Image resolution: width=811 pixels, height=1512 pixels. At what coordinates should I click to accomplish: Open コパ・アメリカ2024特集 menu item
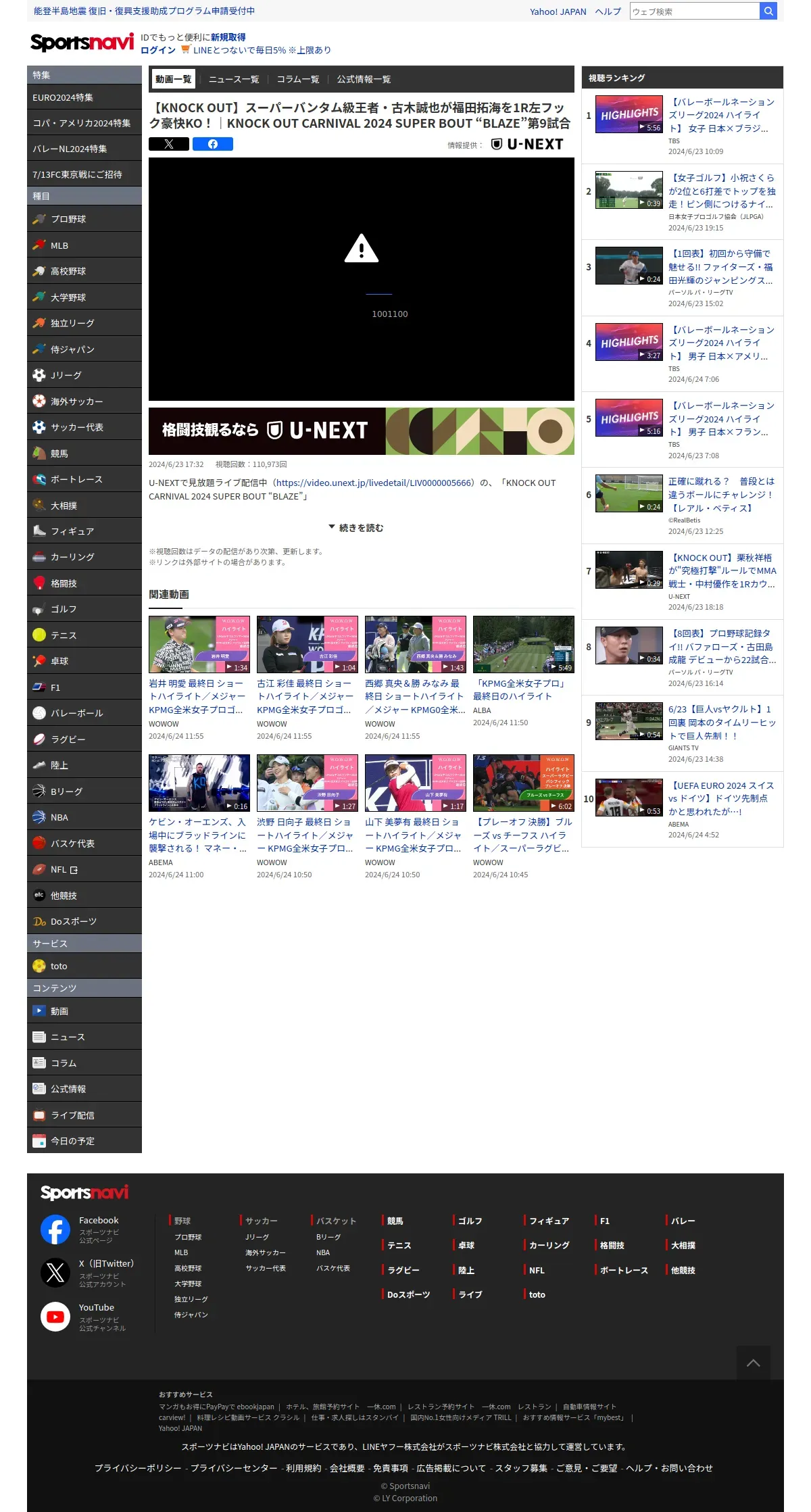pos(84,123)
